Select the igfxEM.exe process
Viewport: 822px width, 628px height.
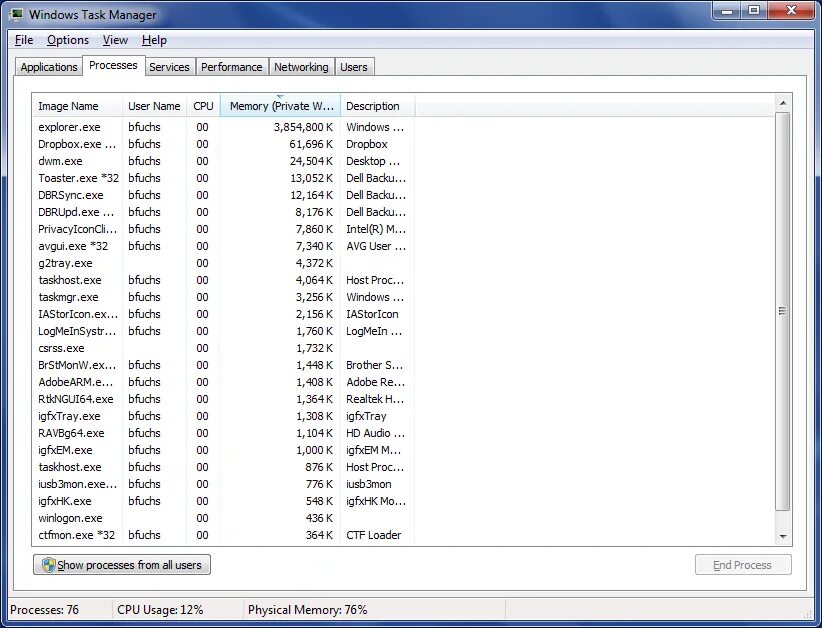click(x=224, y=450)
